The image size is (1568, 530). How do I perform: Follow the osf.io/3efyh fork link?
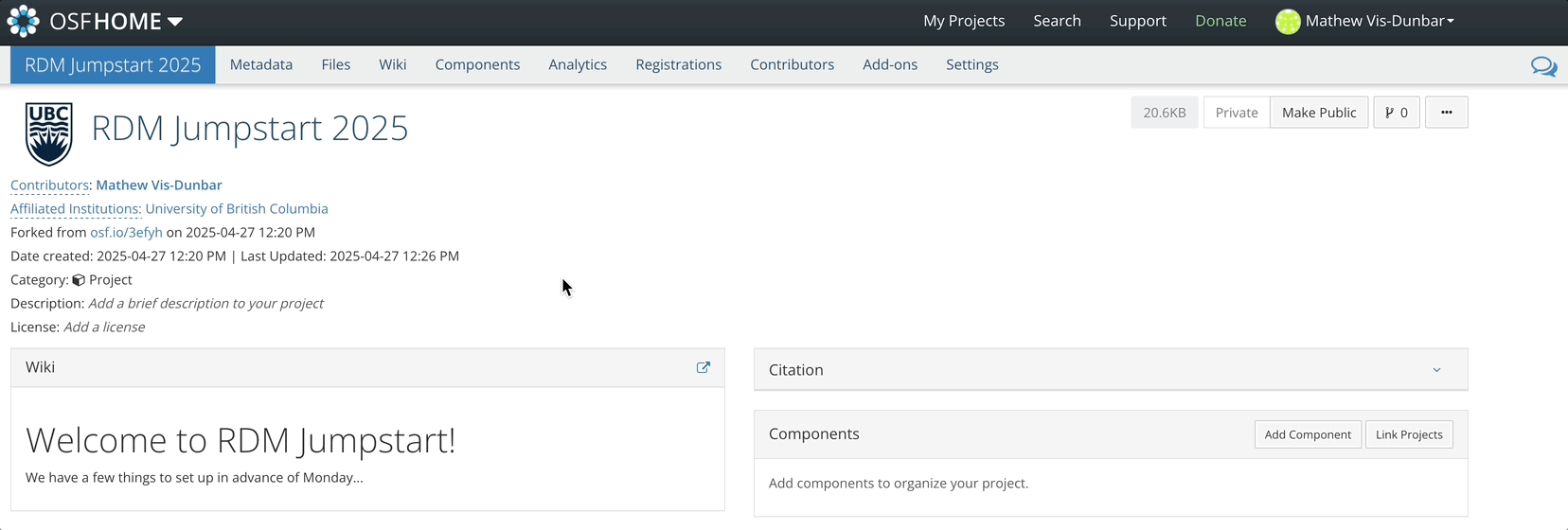pyautogui.click(x=126, y=232)
